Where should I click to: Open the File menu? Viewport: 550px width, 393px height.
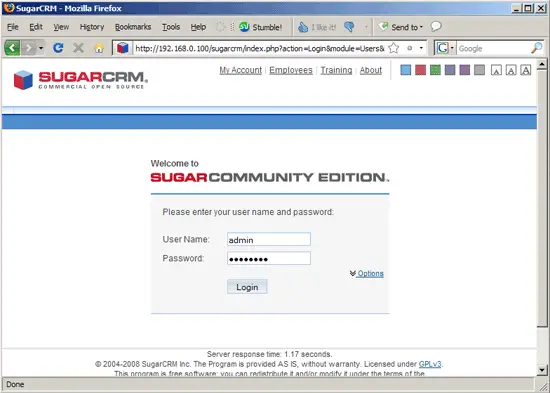click(x=13, y=27)
